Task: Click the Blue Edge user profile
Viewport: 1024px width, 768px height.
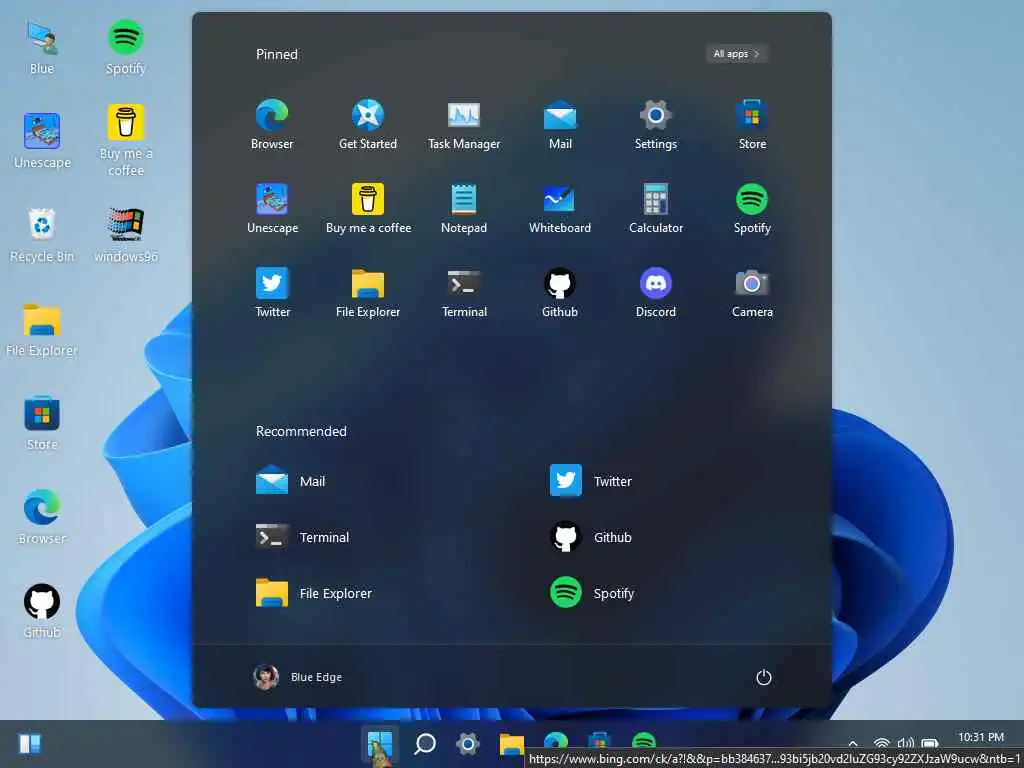Action: (x=297, y=677)
